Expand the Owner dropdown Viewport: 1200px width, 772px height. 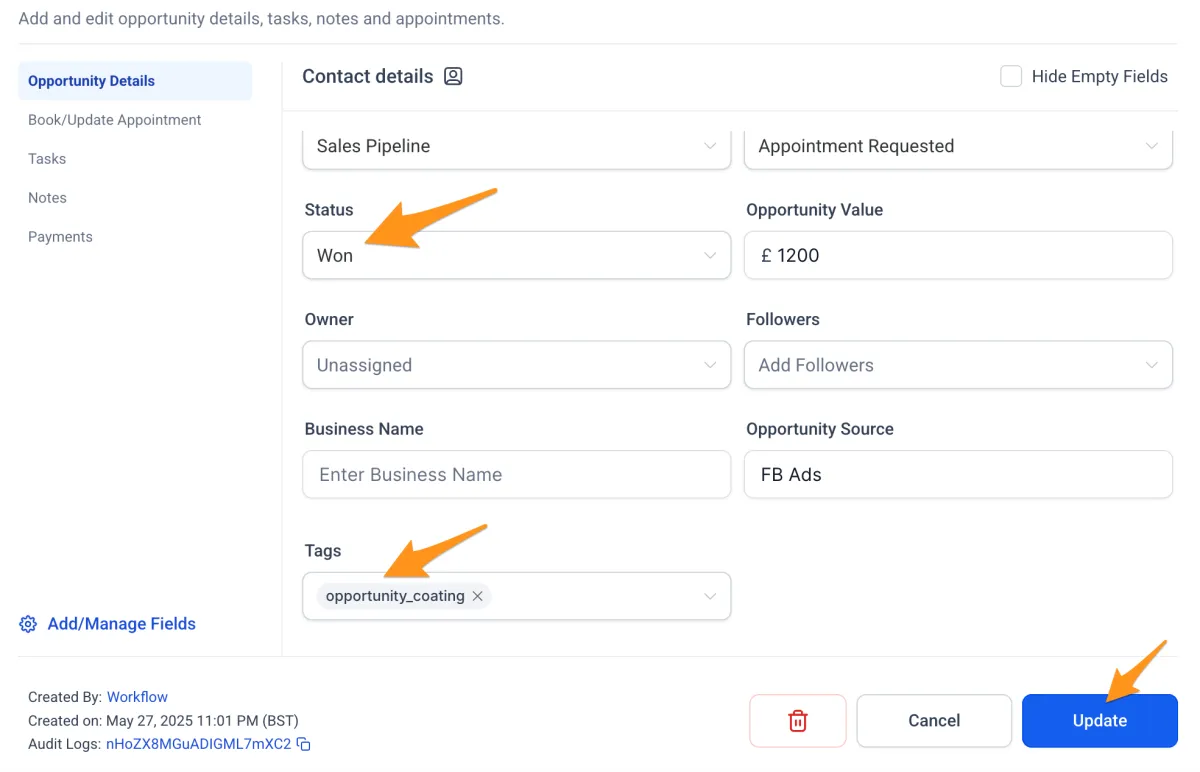[x=516, y=365]
